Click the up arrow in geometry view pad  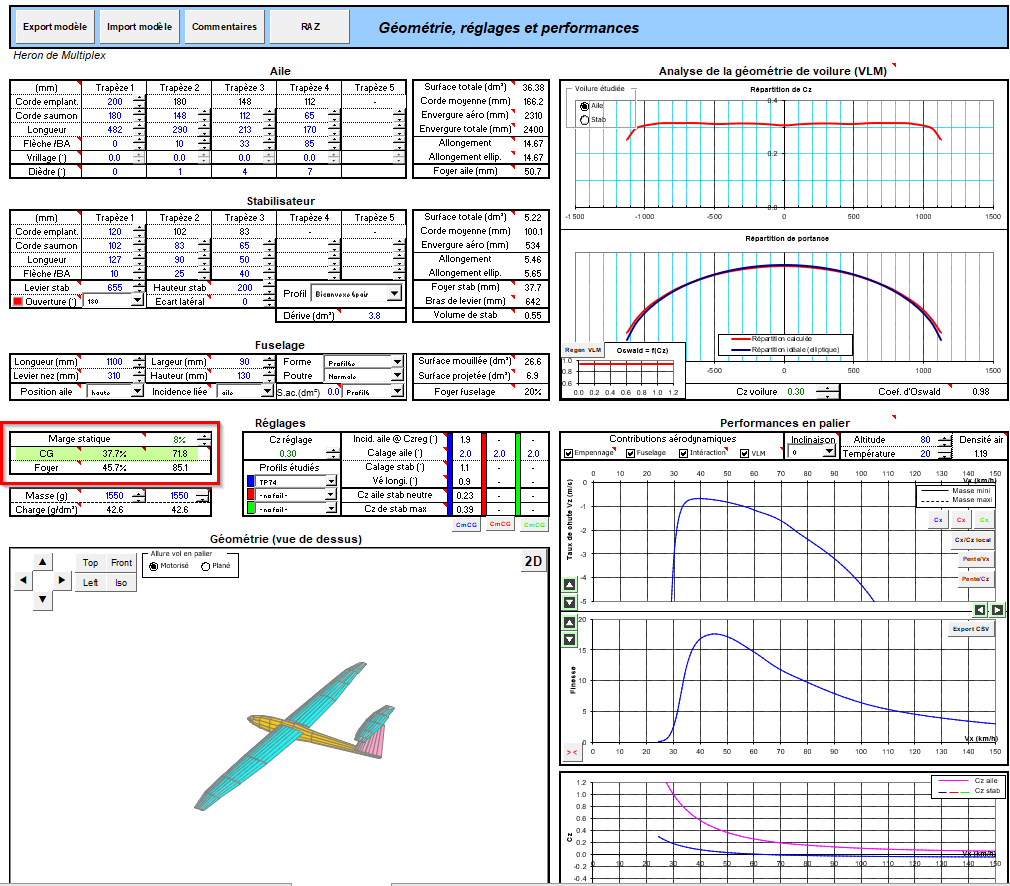point(42,560)
